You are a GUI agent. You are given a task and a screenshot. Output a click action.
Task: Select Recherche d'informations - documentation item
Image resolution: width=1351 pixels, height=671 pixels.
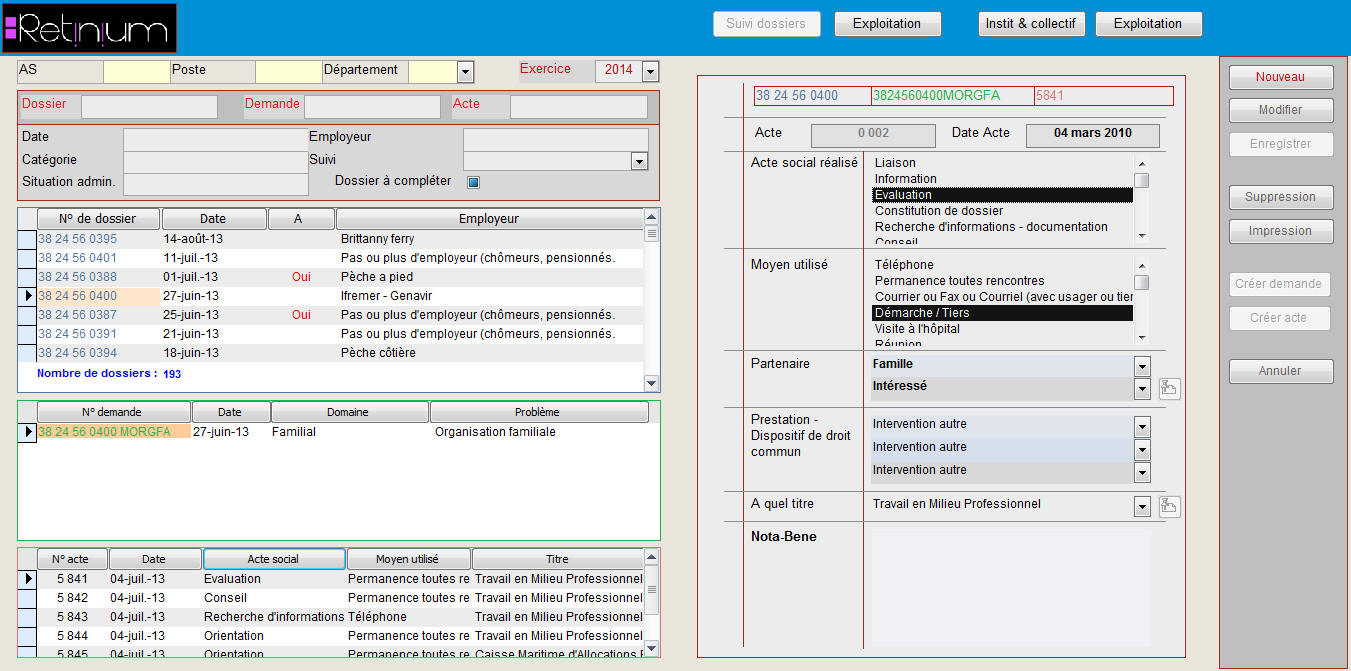tap(1003, 227)
